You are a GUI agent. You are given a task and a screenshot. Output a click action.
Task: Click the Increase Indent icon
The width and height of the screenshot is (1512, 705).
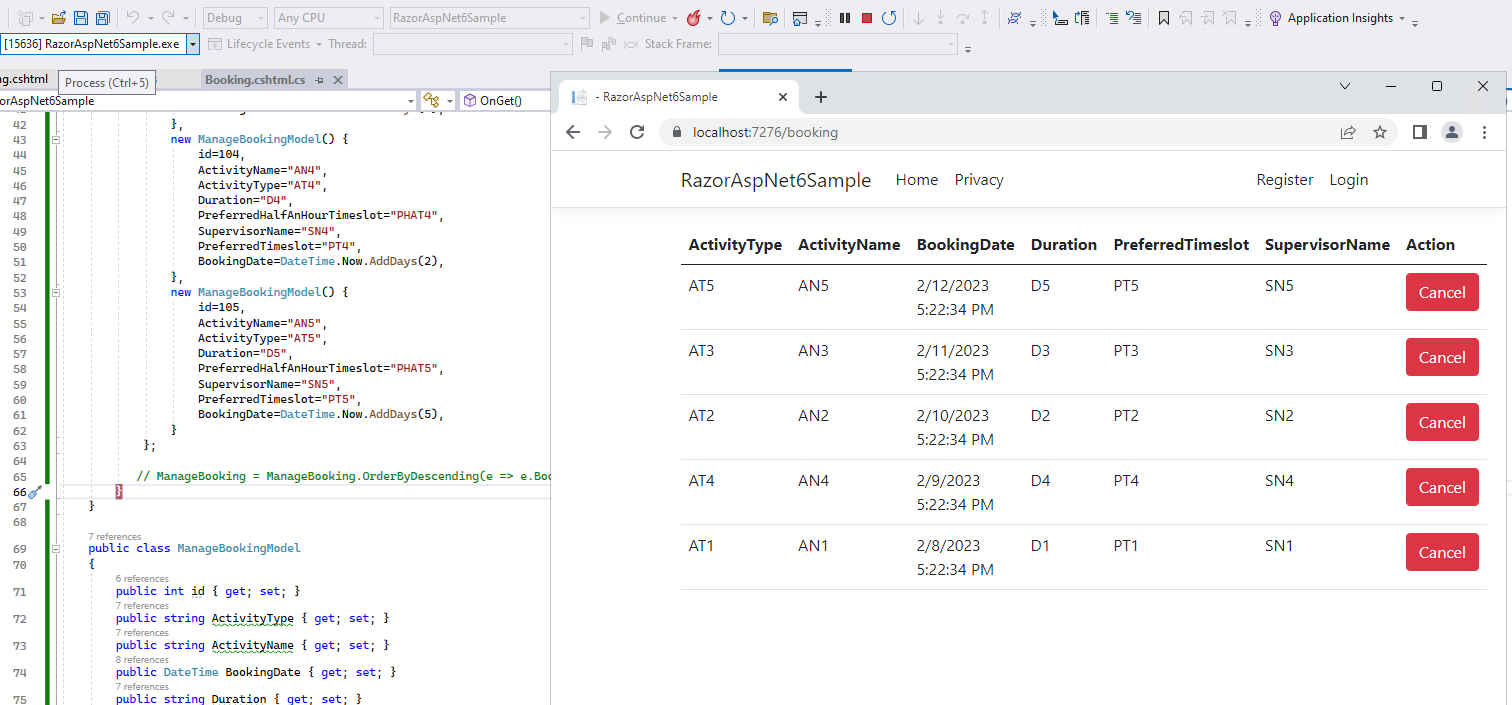[x=1113, y=18]
